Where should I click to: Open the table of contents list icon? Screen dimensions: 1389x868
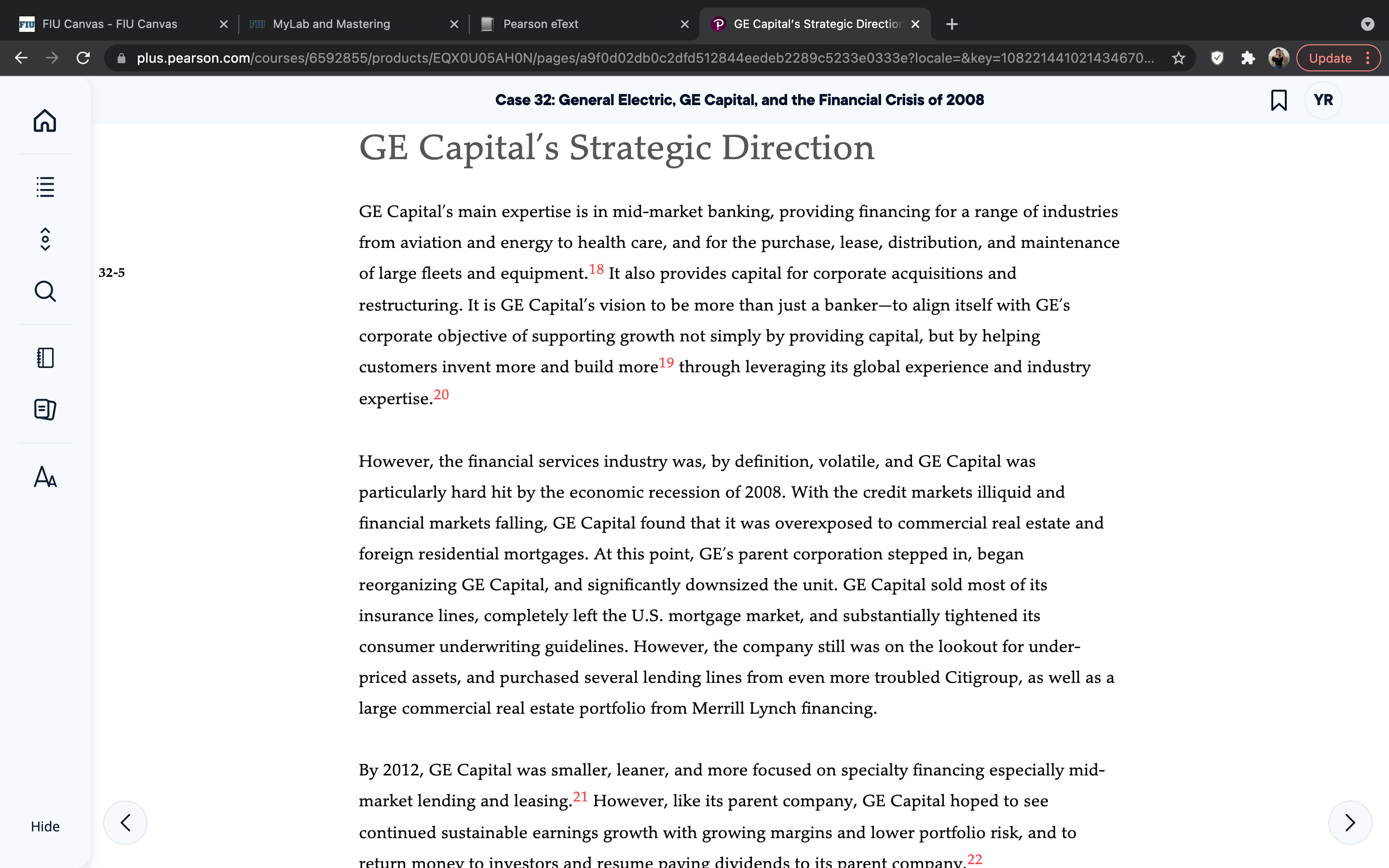click(x=45, y=187)
